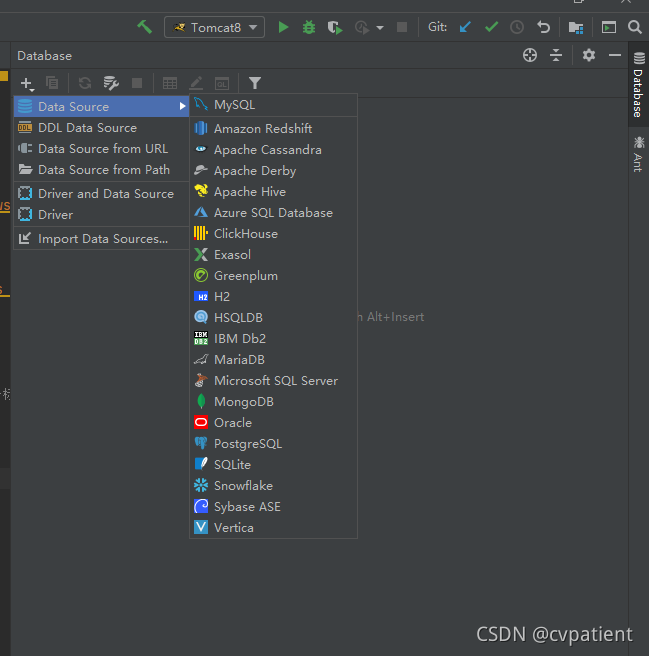Image resolution: width=649 pixels, height=656 pixels.
Task: Open the Tomcat8 run configuration dropdown
Action: [214, 28]
